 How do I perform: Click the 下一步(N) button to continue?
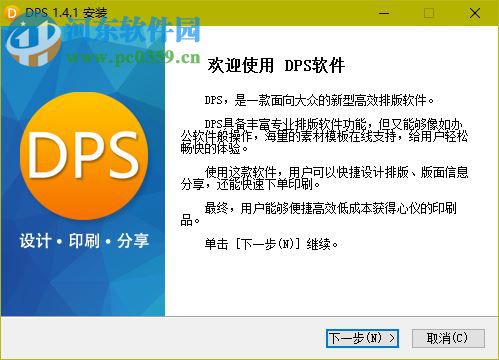coord(362,339)
